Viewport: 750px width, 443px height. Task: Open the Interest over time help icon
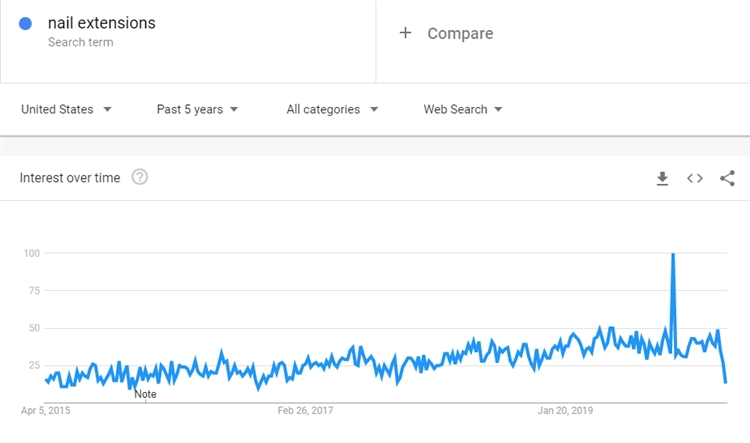[x=140, y=177]
